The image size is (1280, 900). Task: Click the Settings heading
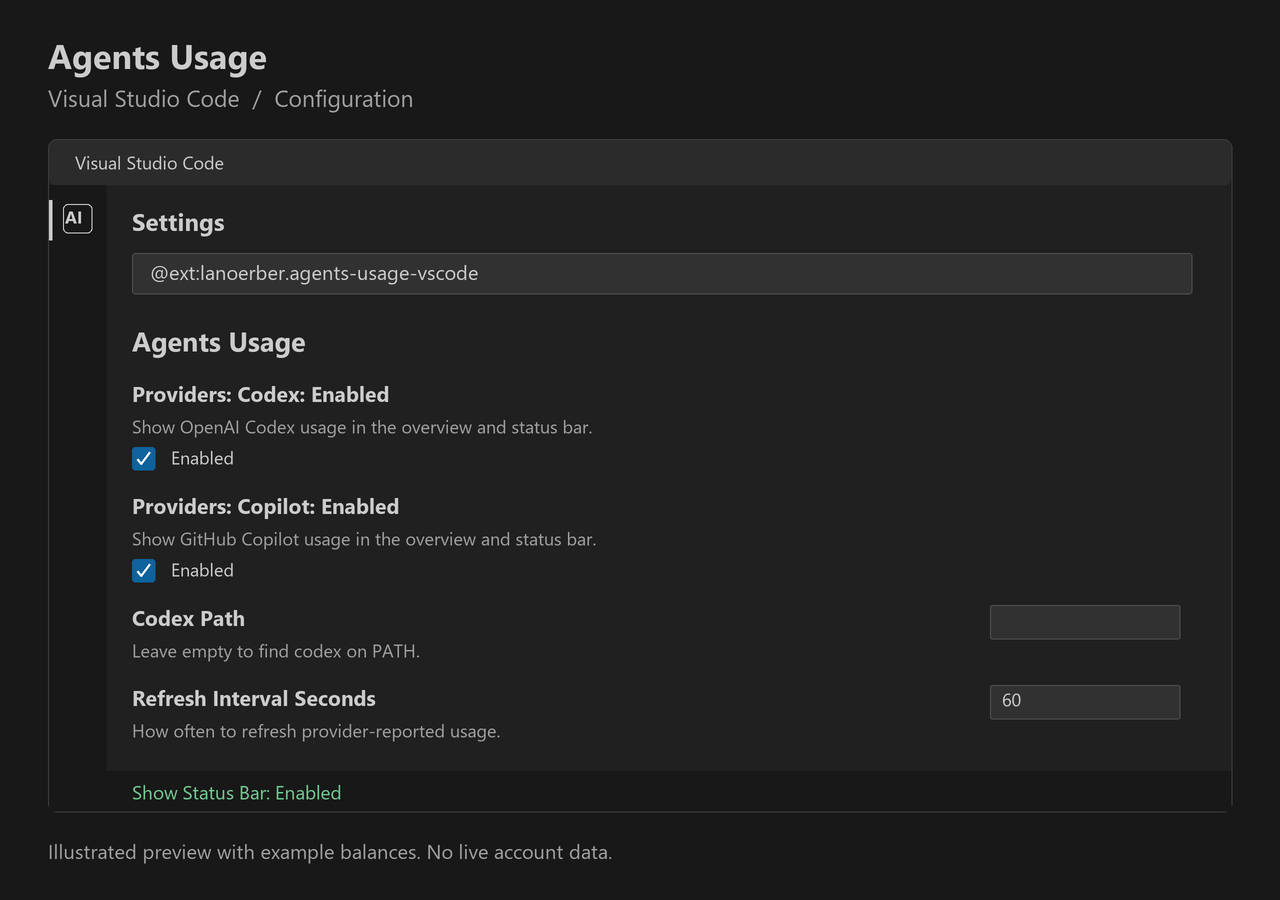[178, 223]
